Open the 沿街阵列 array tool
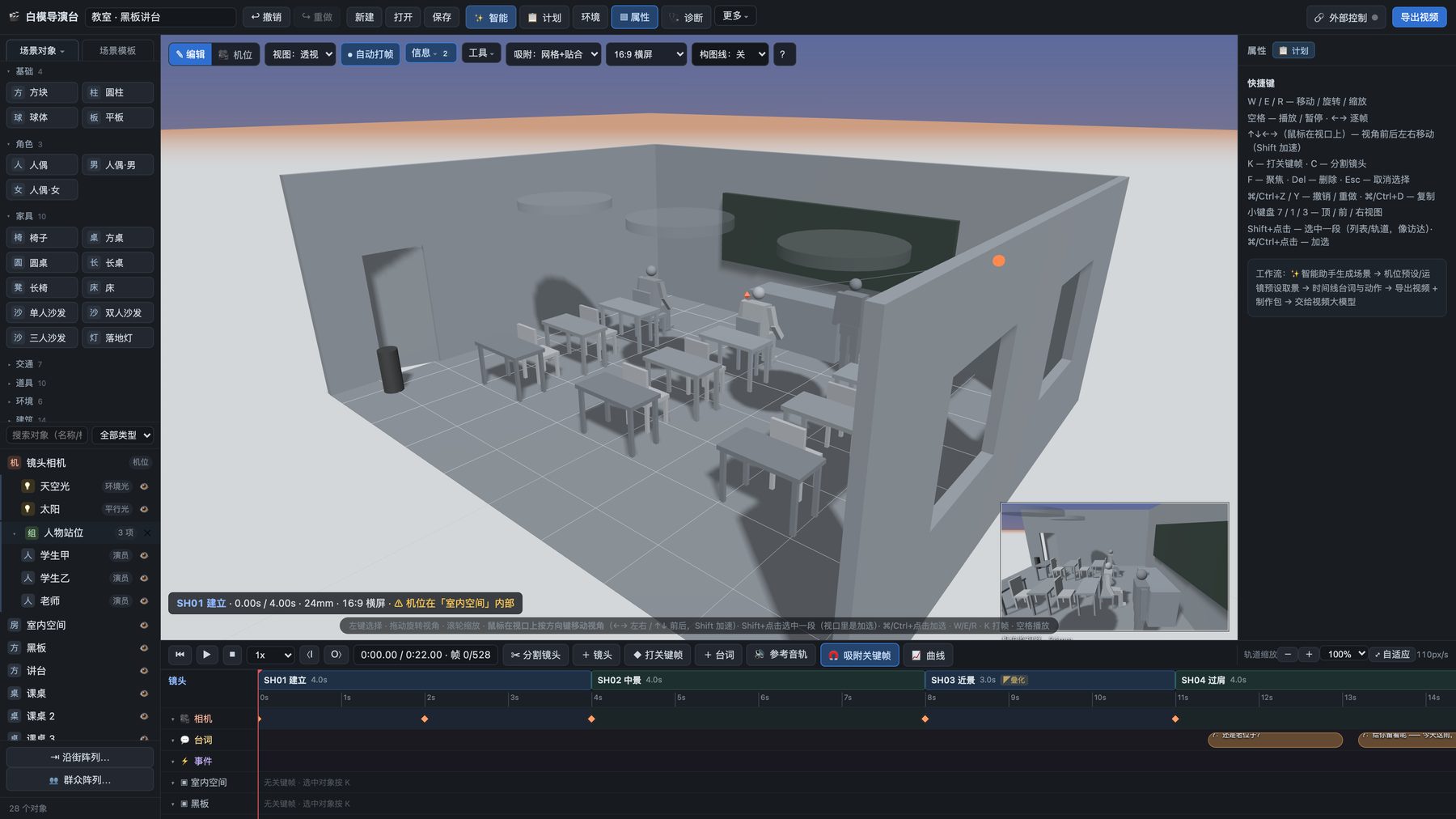 click(x=80, y=757)
